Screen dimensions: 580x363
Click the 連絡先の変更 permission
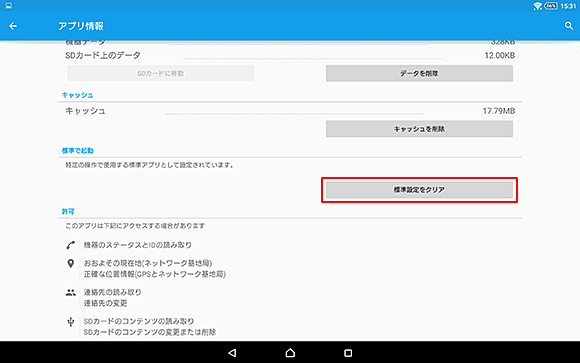[105, 303]
